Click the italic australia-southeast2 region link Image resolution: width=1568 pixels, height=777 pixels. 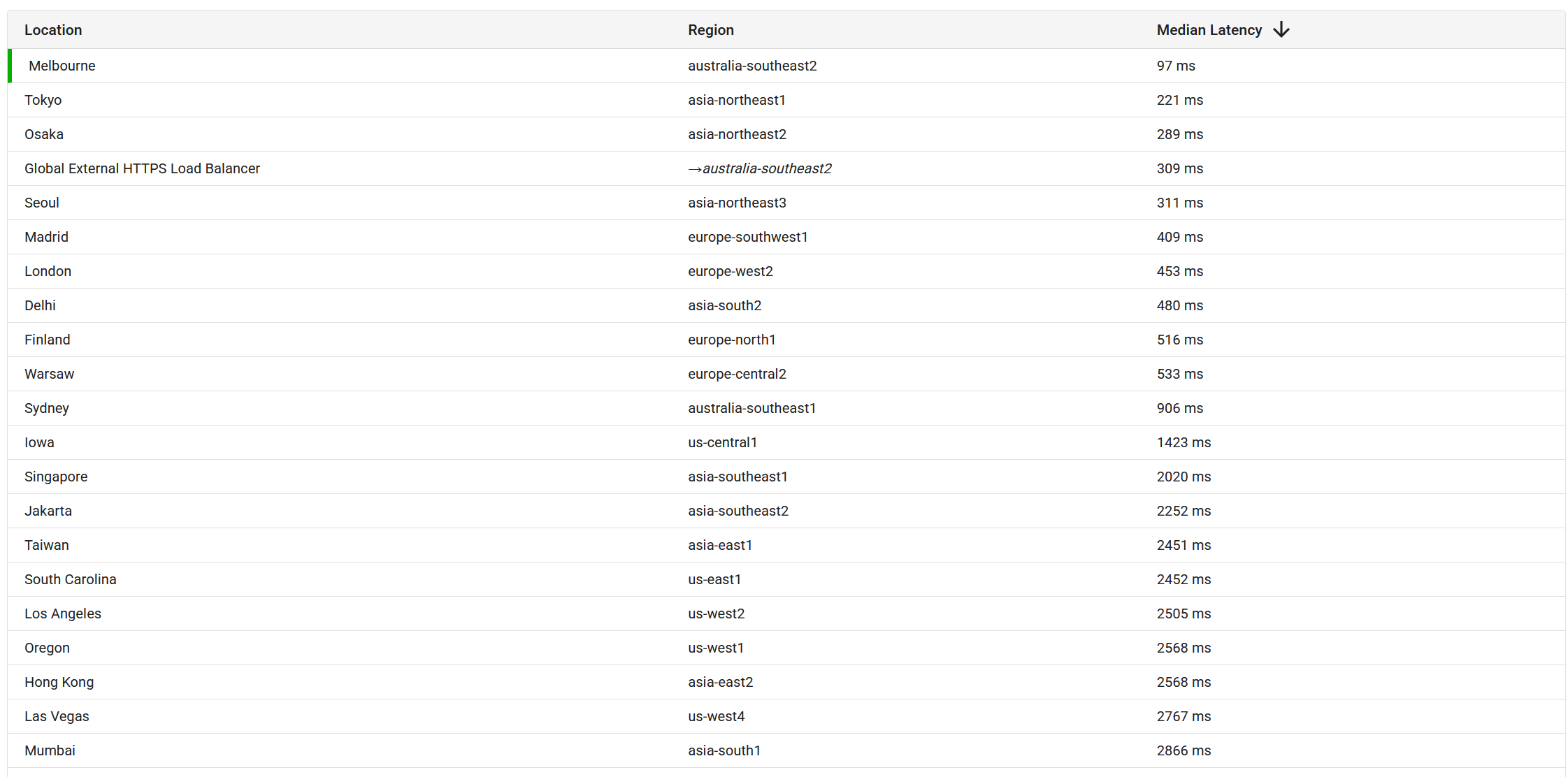click(x=766, y=168)
